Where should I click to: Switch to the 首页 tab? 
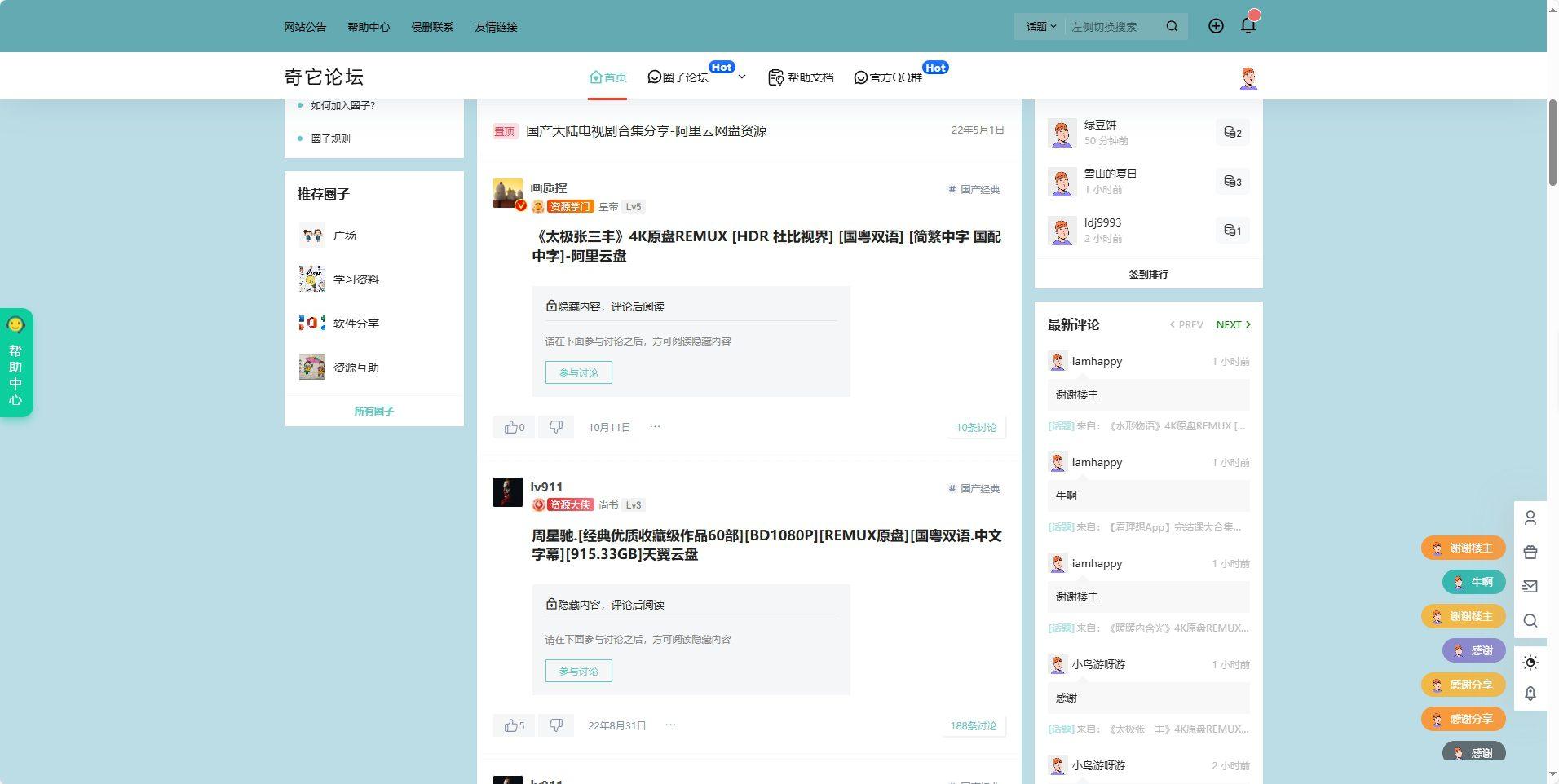point(607,77)
